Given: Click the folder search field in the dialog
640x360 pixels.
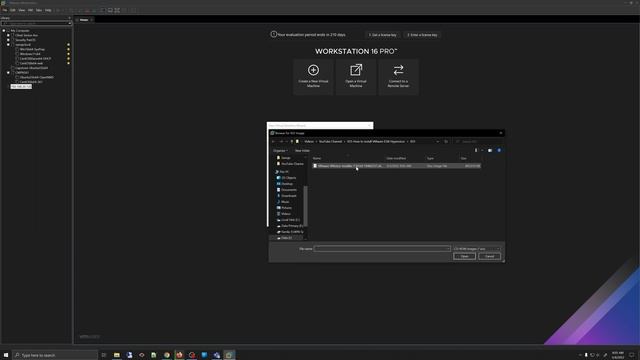Looking at the screenshot, I should (478, 142).
